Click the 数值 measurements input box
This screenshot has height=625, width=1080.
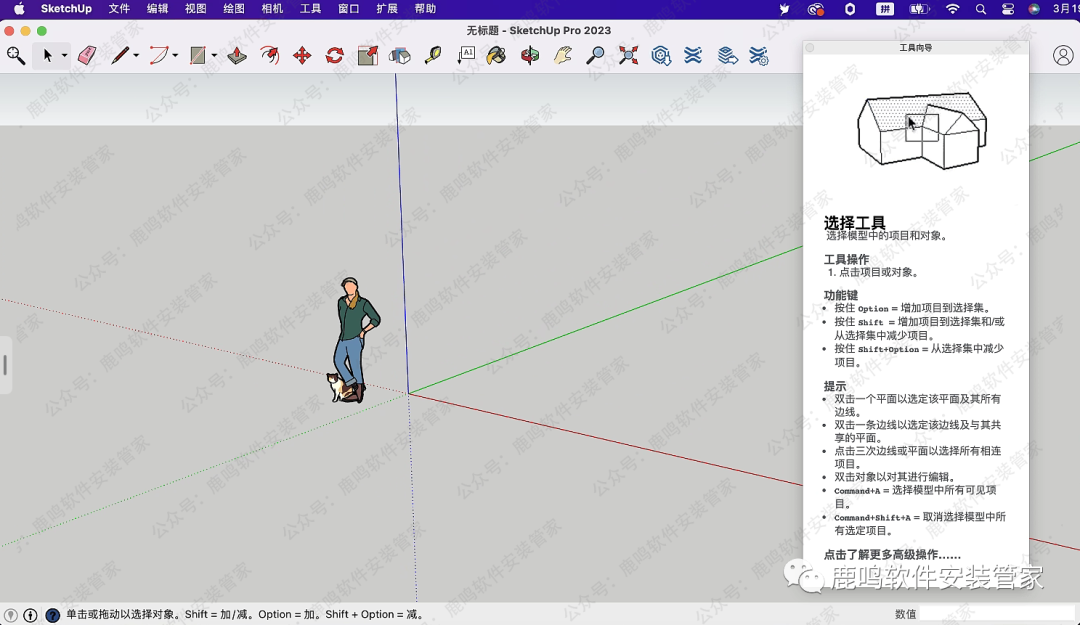(x=997, y=614)
